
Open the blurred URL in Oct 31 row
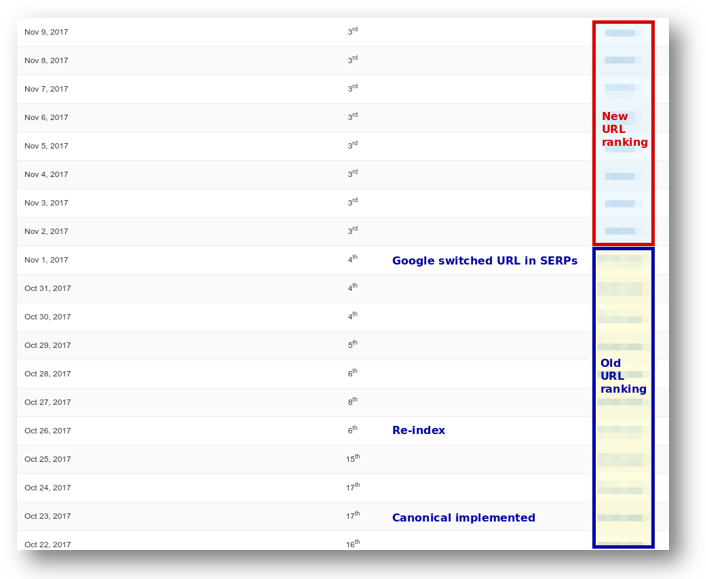coord(620,289)
